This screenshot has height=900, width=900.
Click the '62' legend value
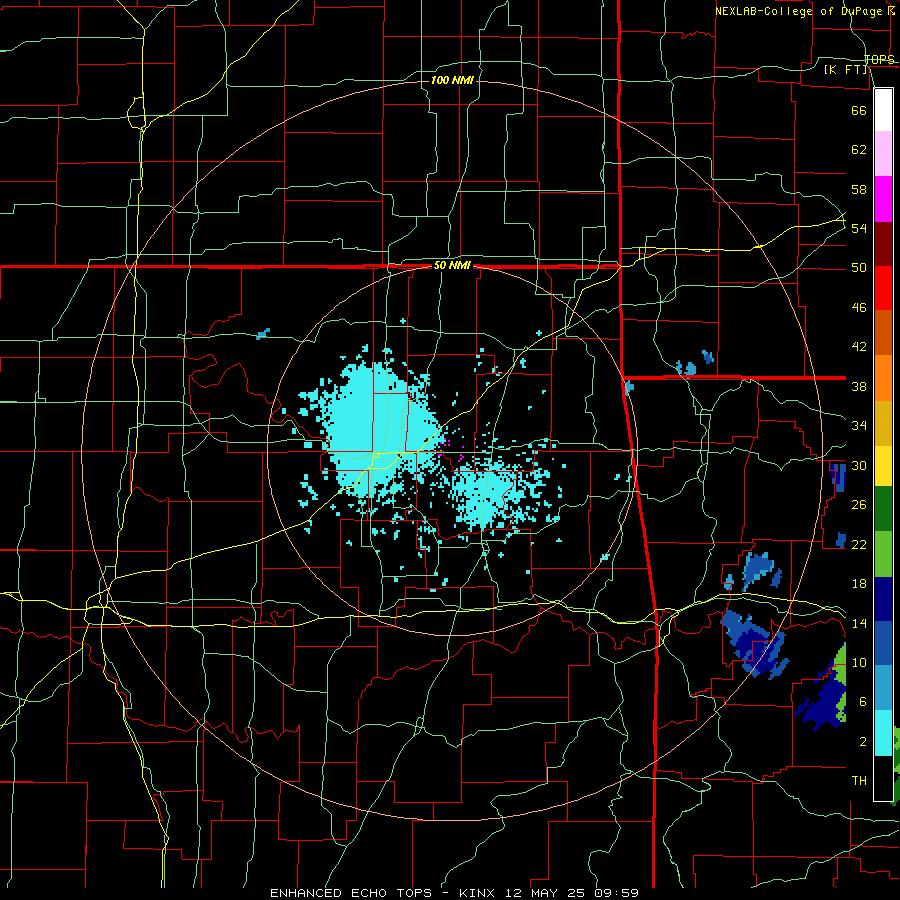coord(859,150)
